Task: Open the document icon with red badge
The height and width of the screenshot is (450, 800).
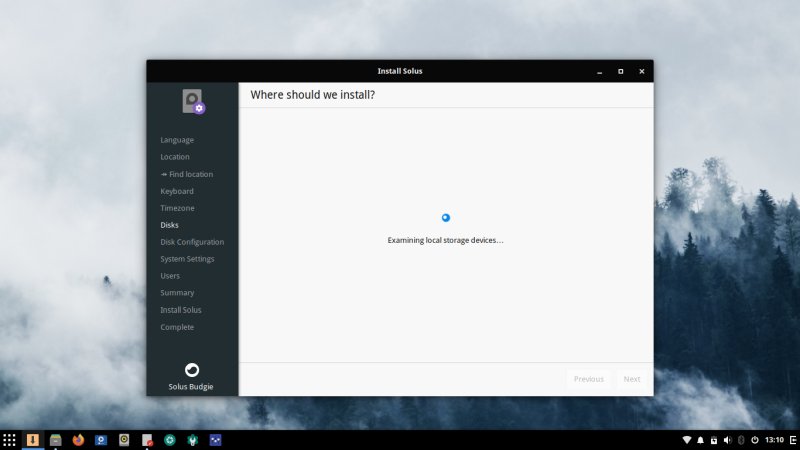Action: (x=147, y=440)
